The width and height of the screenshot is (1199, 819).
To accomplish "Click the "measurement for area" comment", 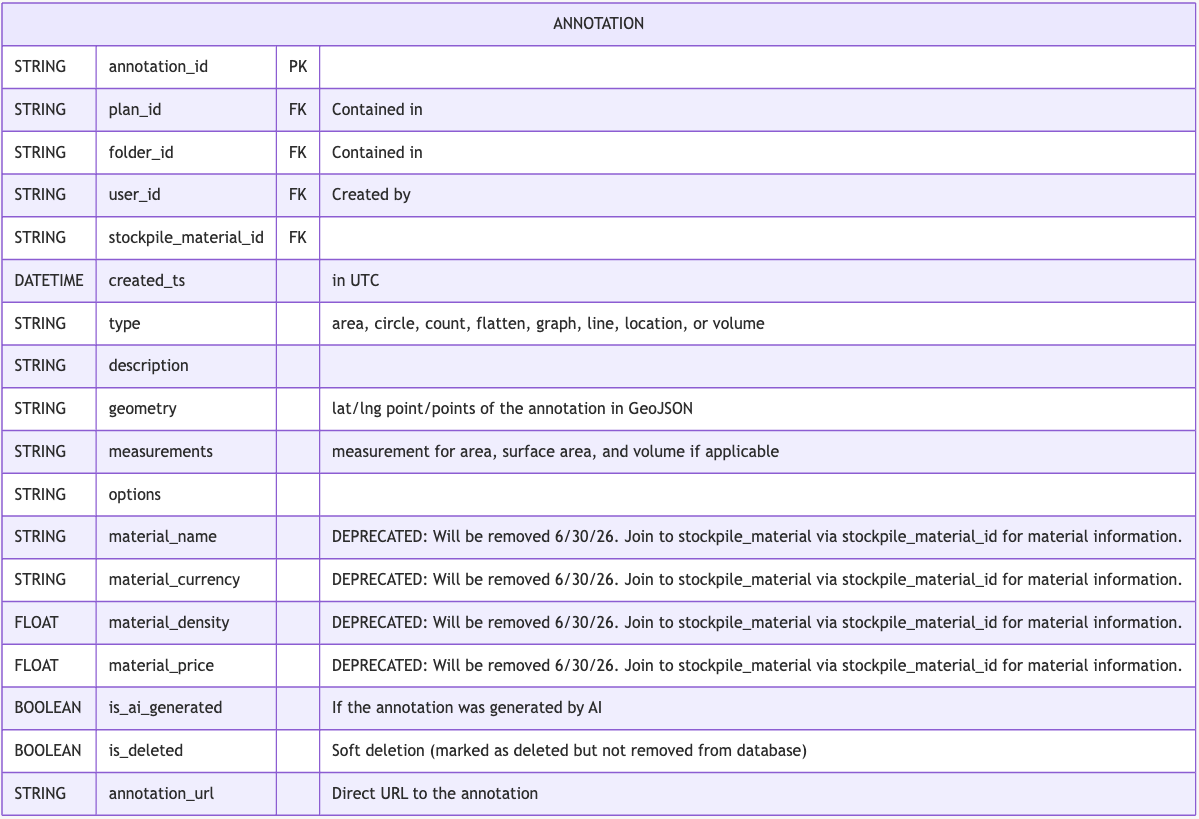I will 555,451.
